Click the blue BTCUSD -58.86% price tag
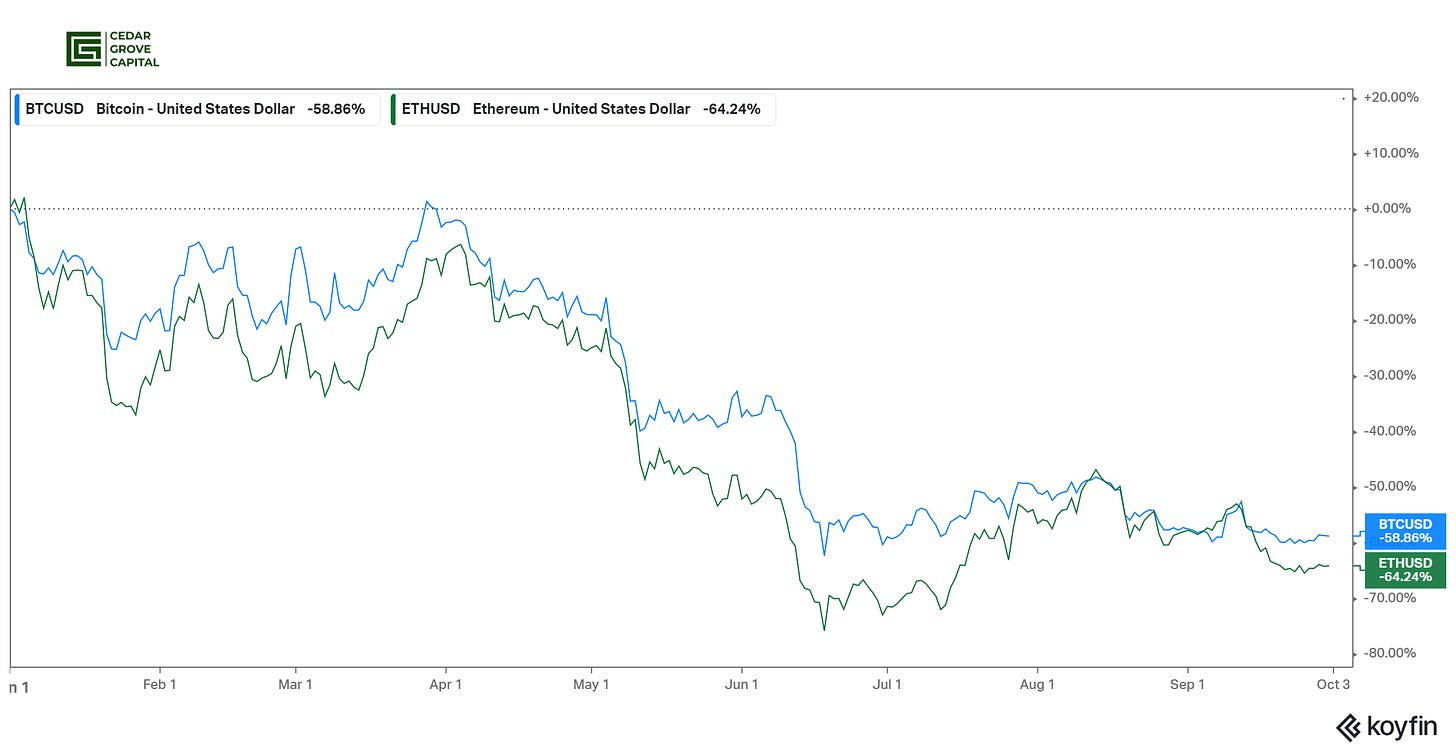Image resolution: width=1456 pixels, height=752 pixels. tap(1405, 531)
